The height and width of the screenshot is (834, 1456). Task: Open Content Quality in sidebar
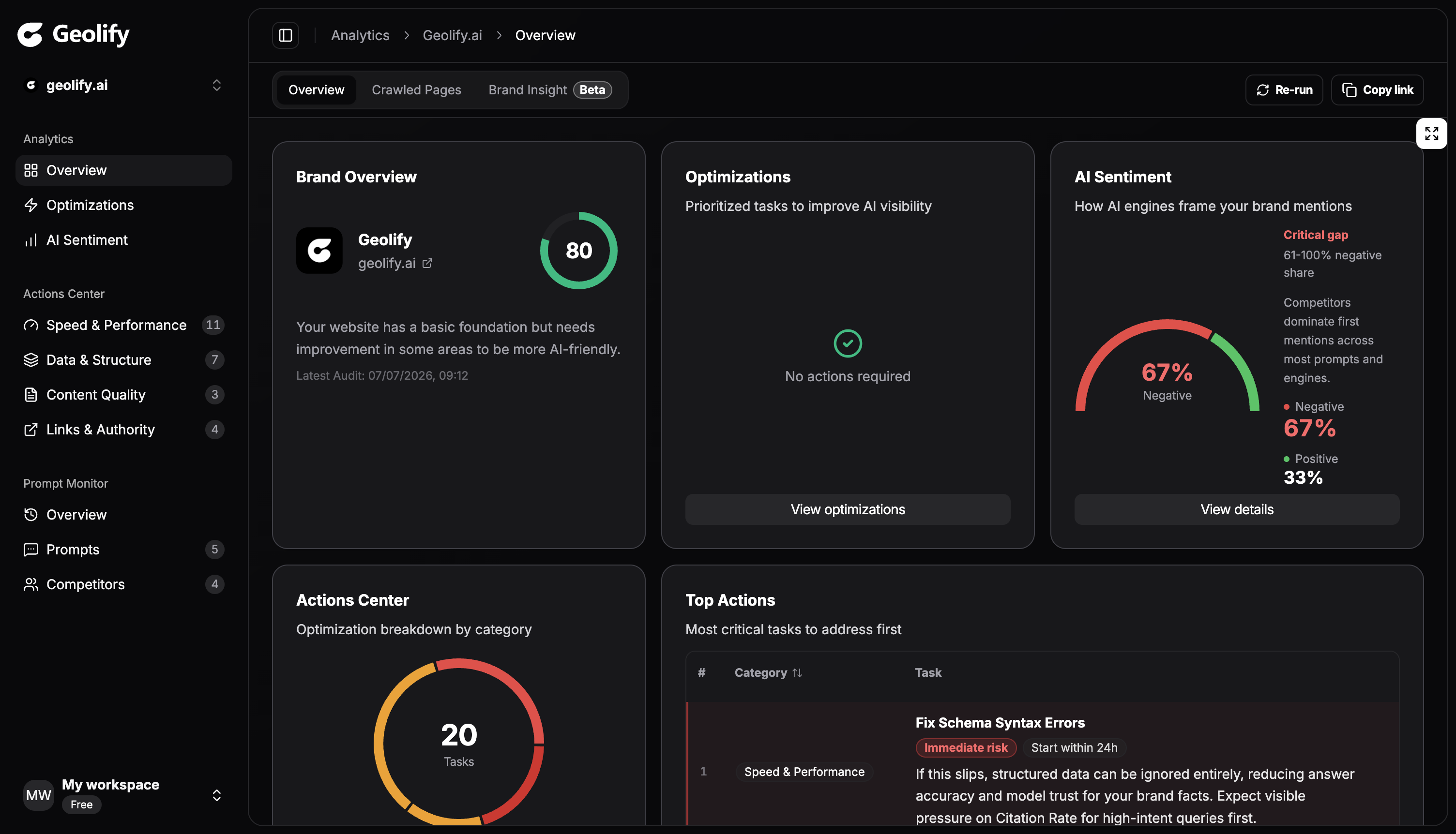(x=124, y=395)
